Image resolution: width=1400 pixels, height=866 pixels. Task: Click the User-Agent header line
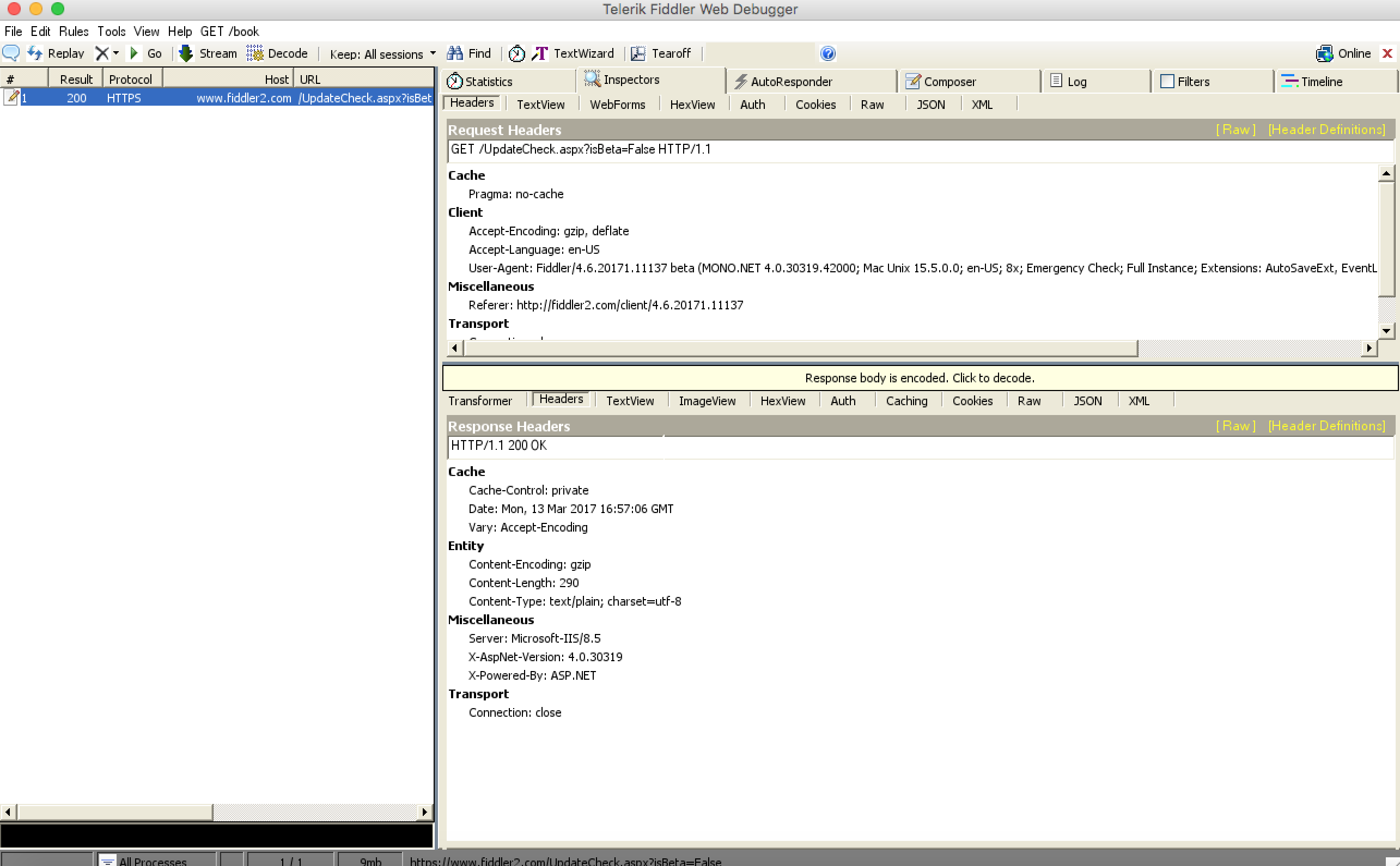point(922,268)
